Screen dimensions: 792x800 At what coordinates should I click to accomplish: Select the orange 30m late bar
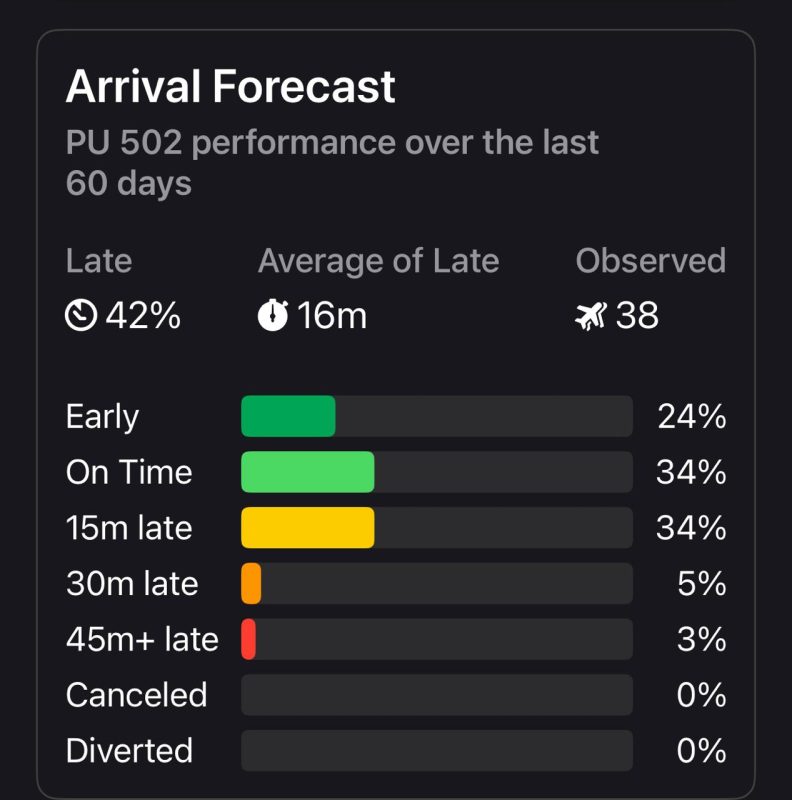[x=251, y=583]
